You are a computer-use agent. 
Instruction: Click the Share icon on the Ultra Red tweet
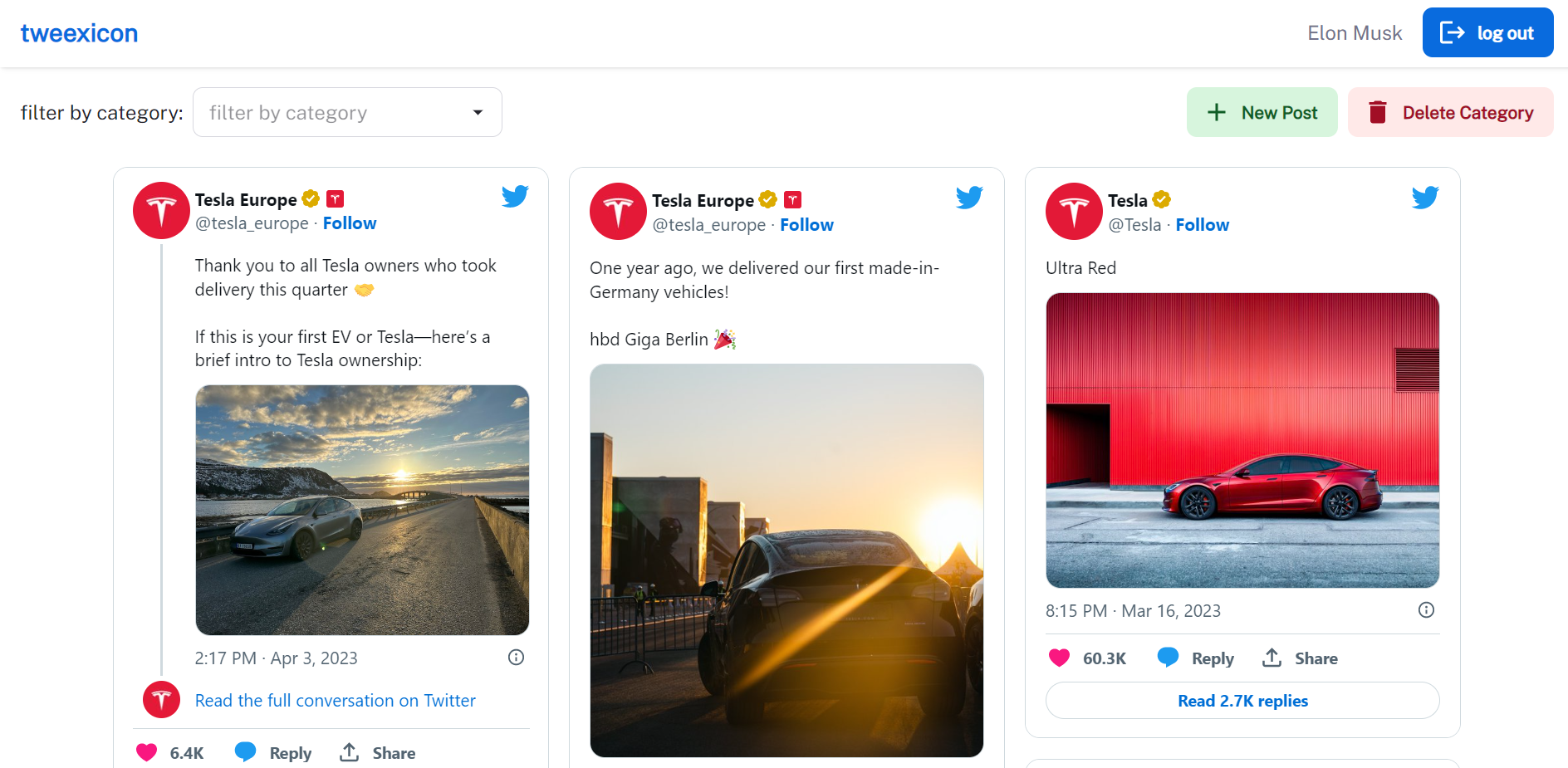point(1272,658)
